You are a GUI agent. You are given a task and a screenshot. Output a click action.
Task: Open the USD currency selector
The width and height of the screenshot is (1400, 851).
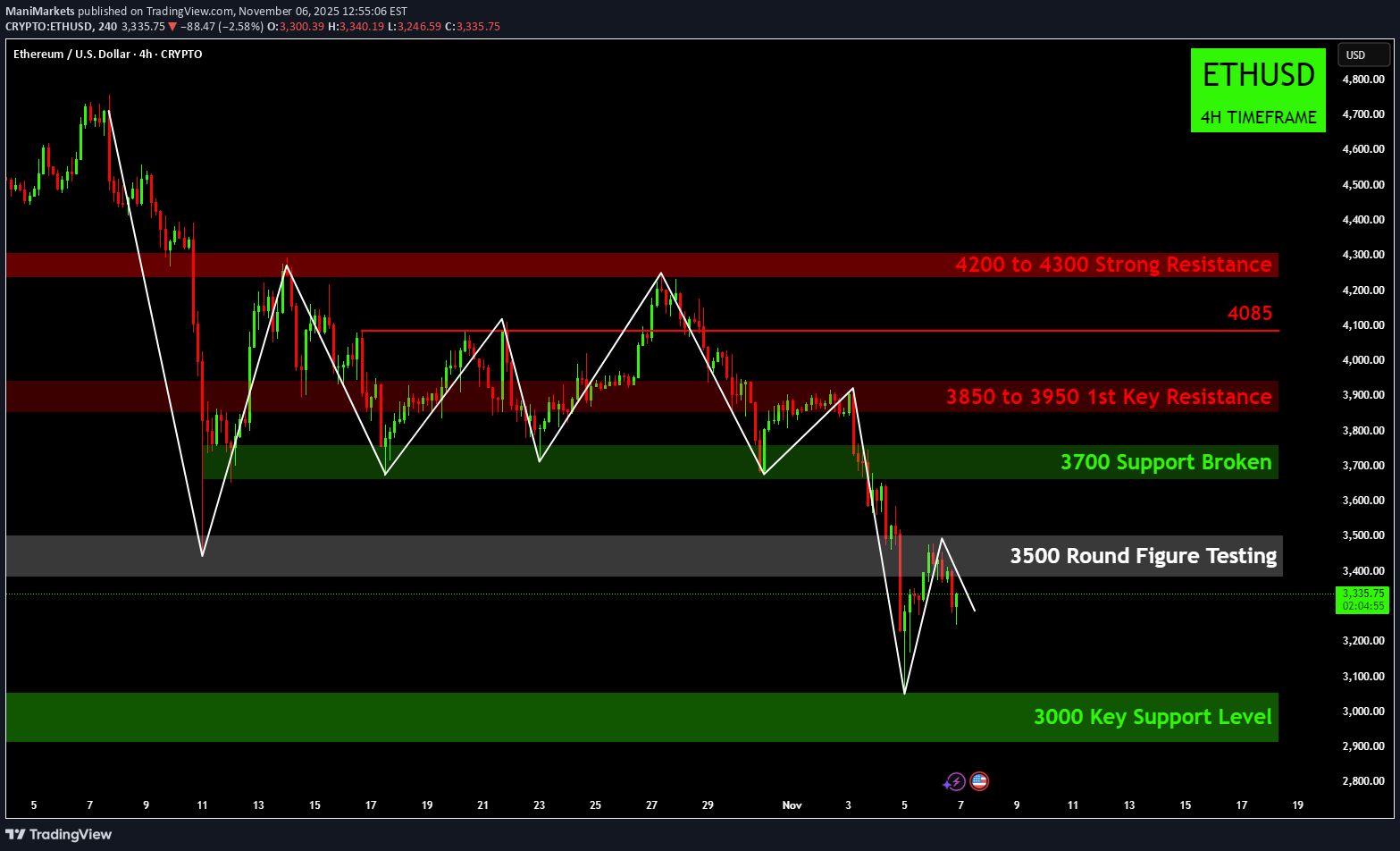[x=1362, y=55]
